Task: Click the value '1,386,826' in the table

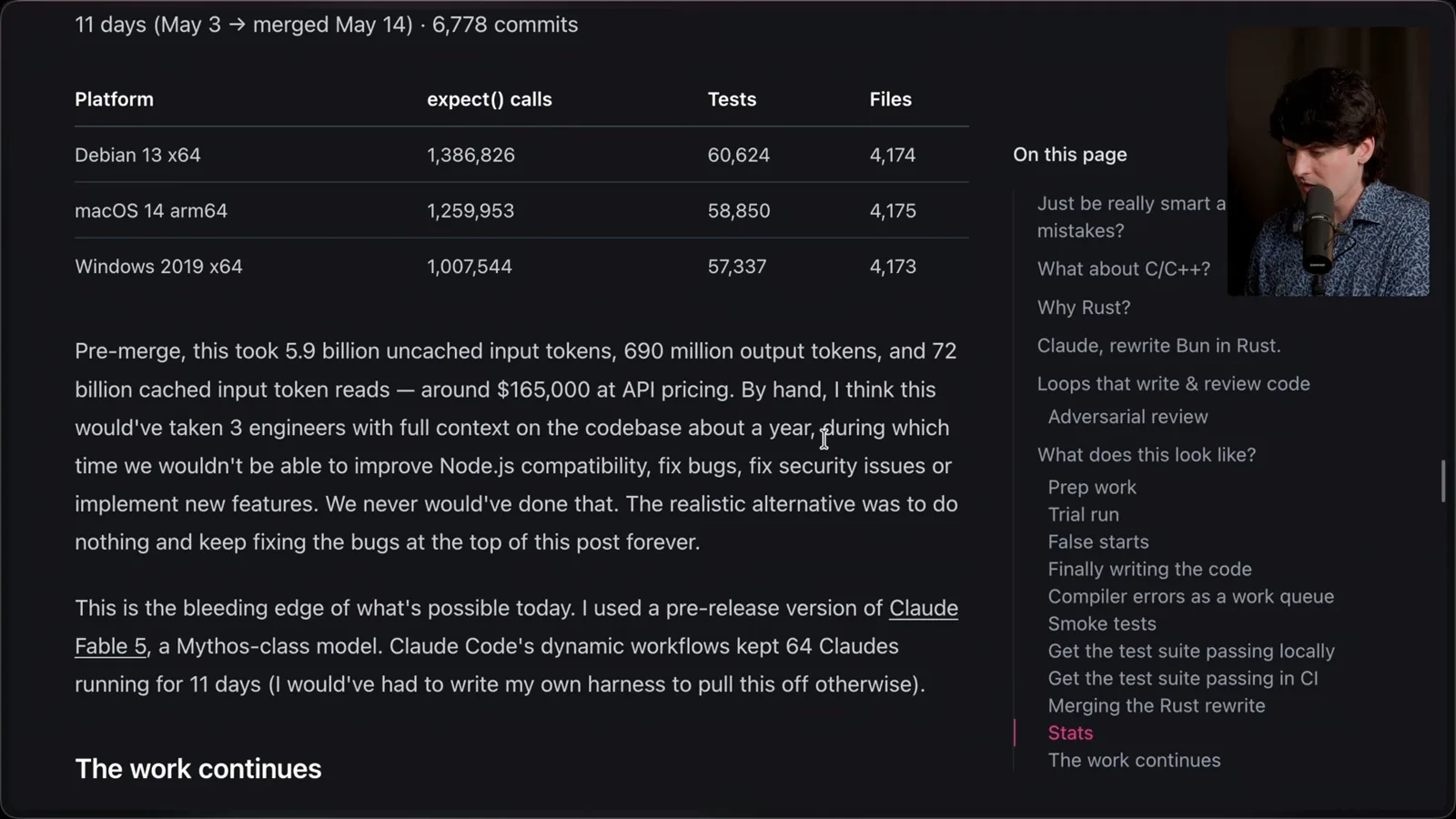Action: pos(470,155)
